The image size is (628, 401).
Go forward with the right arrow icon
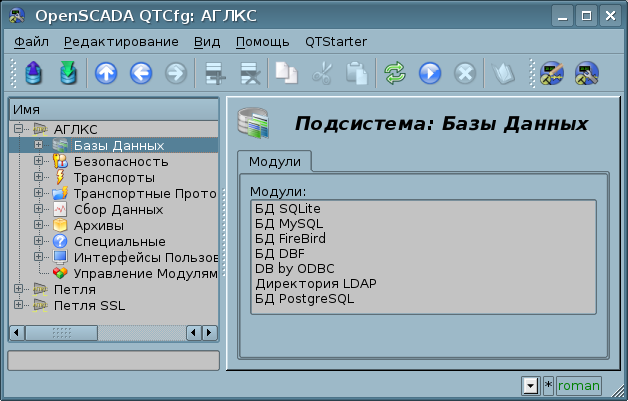[176, 73]
